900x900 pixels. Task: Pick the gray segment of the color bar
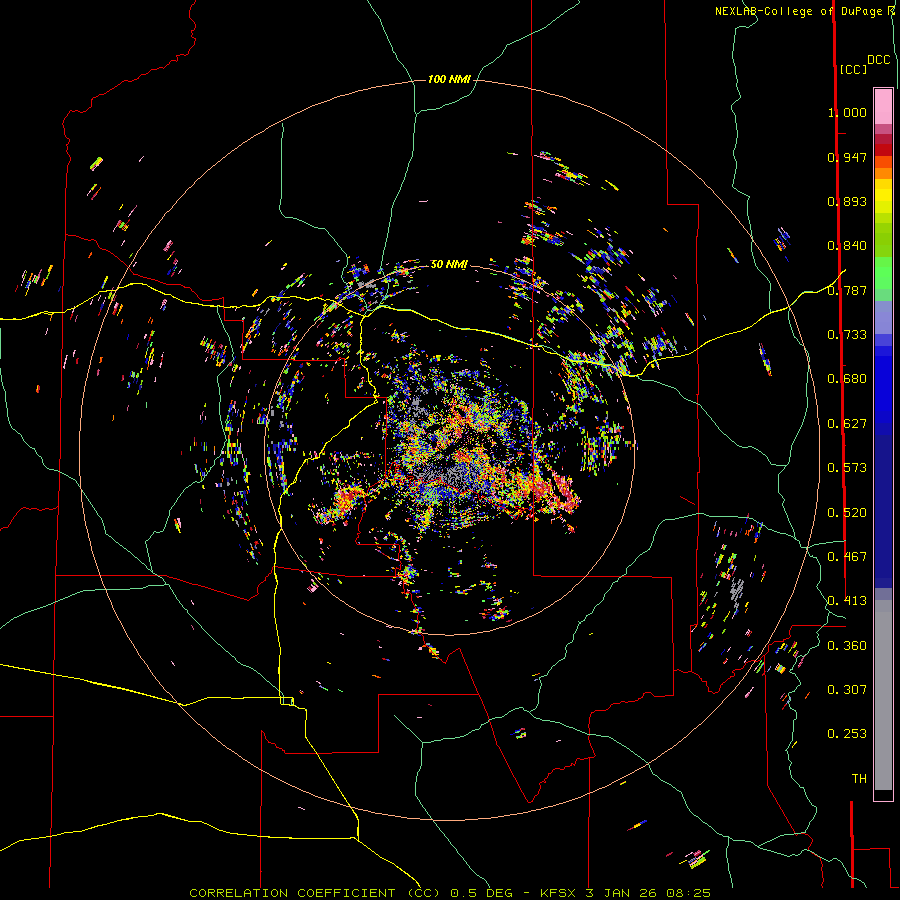coord(883,695)
